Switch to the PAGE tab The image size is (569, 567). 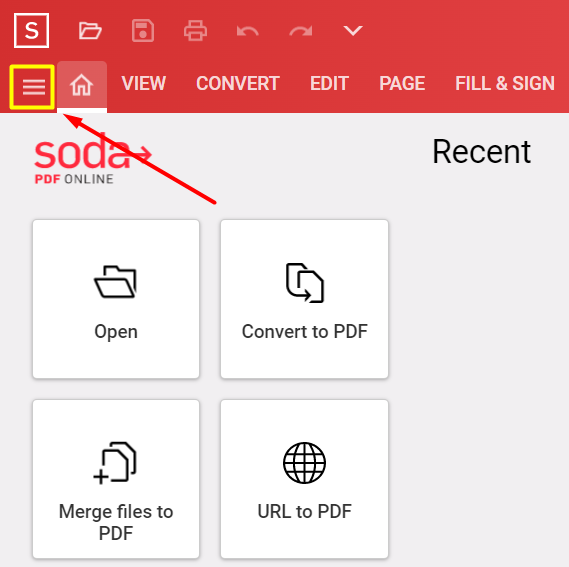point(402,83)
